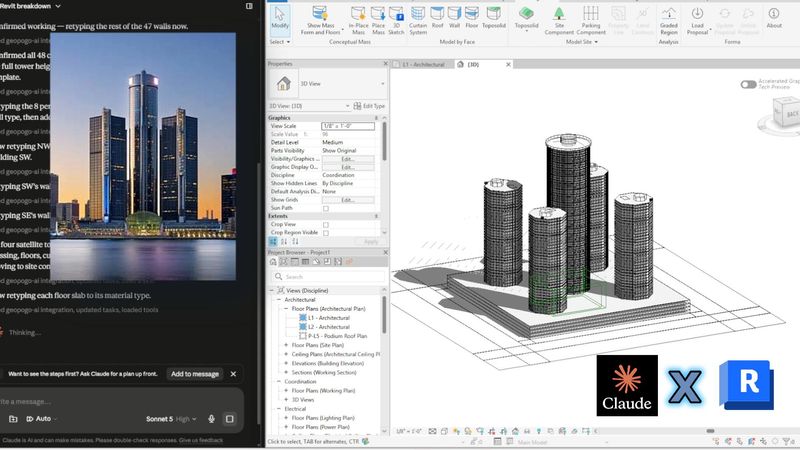Toggle the sidebar panel icon in Claude header
This screenshot has height=450, width=800.
pos(249,6)
